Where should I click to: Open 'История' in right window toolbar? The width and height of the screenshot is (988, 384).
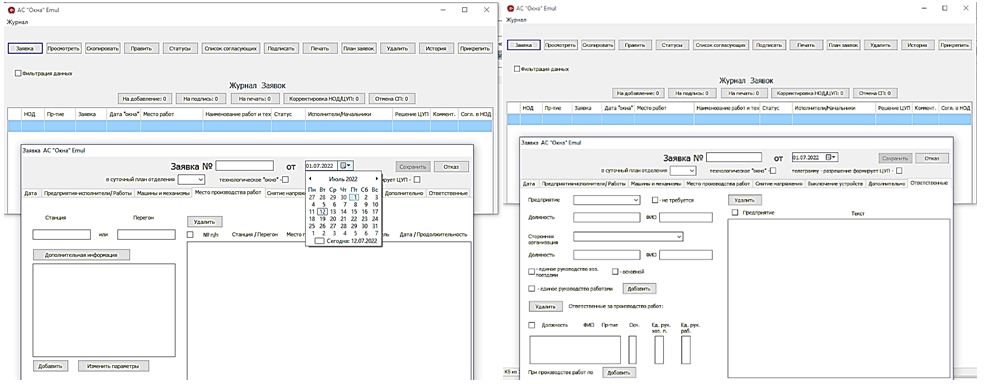click(x=917, y=45)
